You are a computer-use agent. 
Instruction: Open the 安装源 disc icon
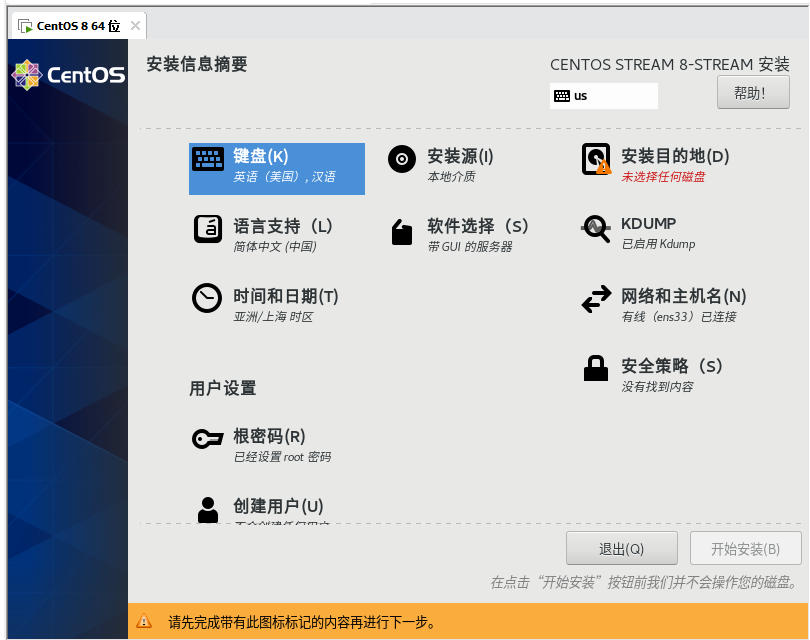[x=402, y=159]
